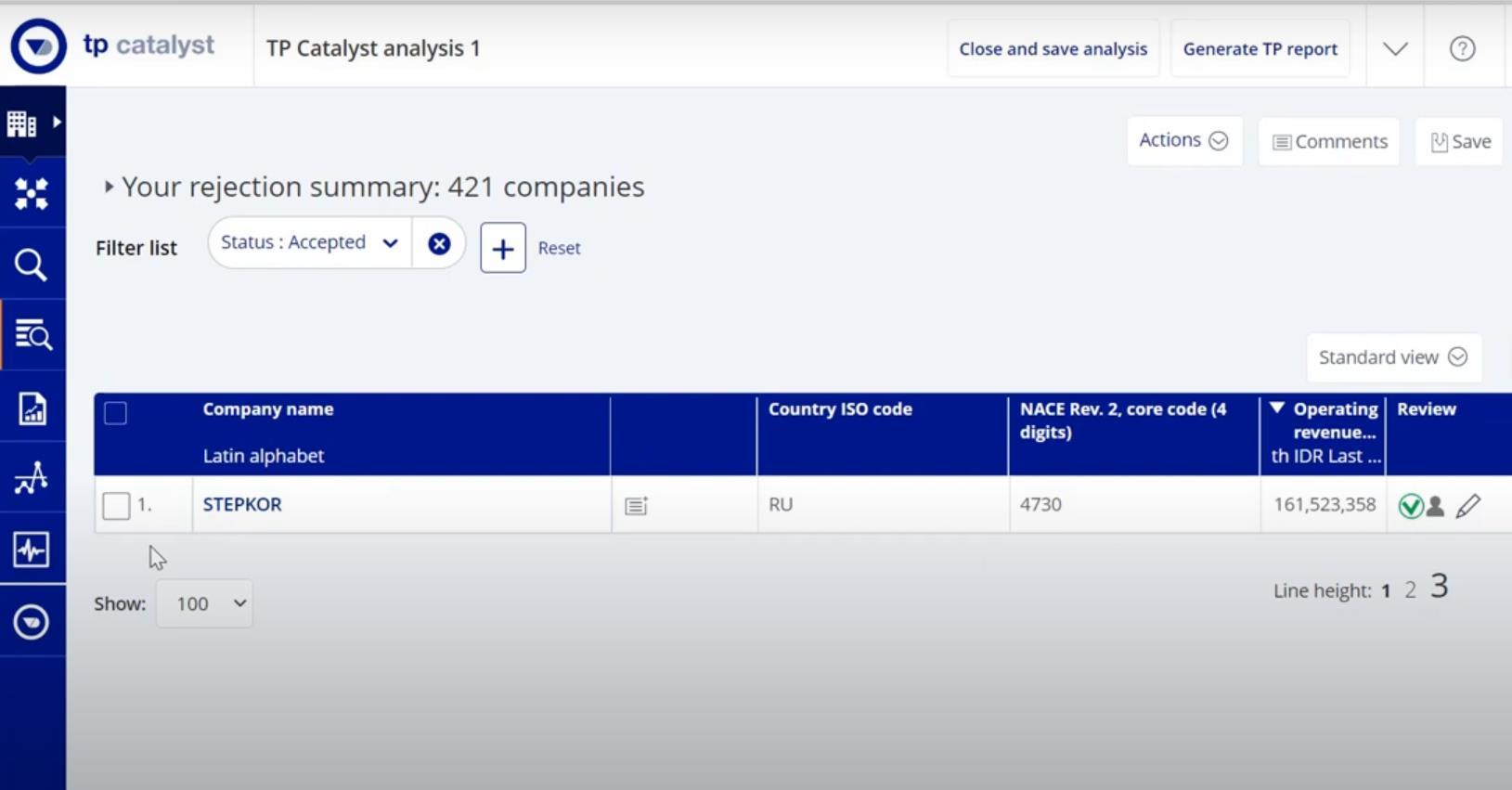The height and width of the screenshot is (790, 1512).
Task: Expand the rejection summary section
Action: pos(109,187)
